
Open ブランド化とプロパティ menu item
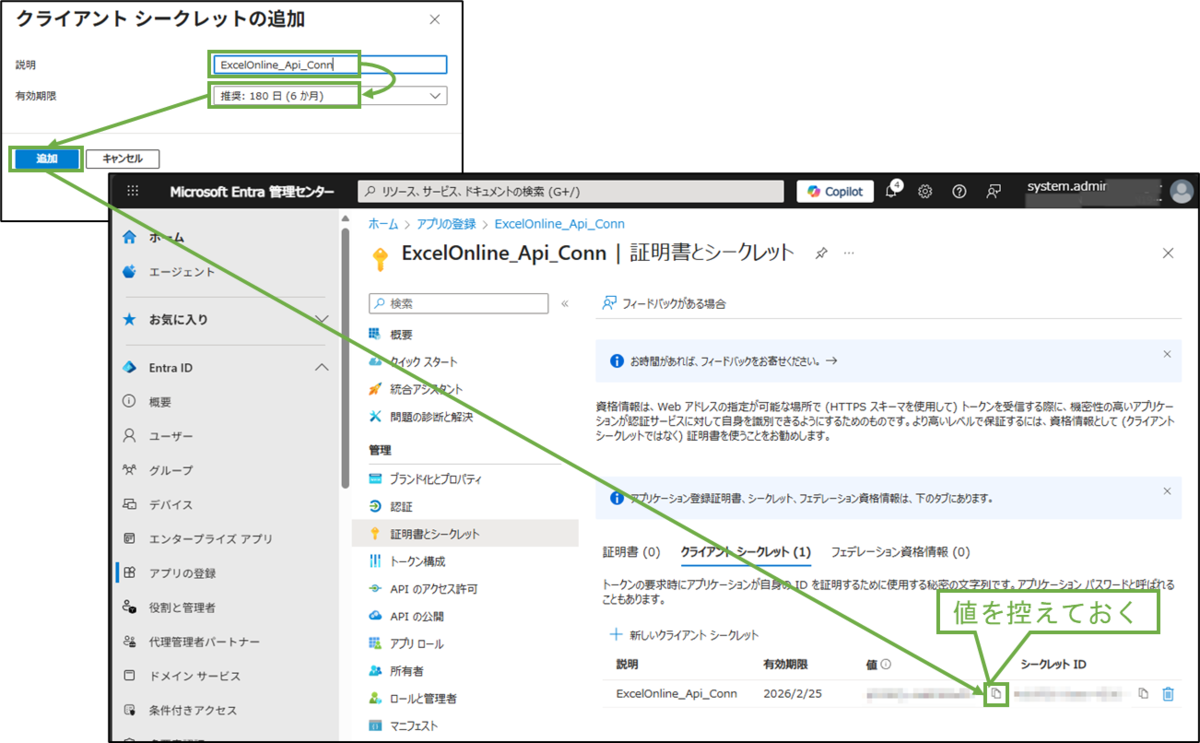[x=436, y=479]
